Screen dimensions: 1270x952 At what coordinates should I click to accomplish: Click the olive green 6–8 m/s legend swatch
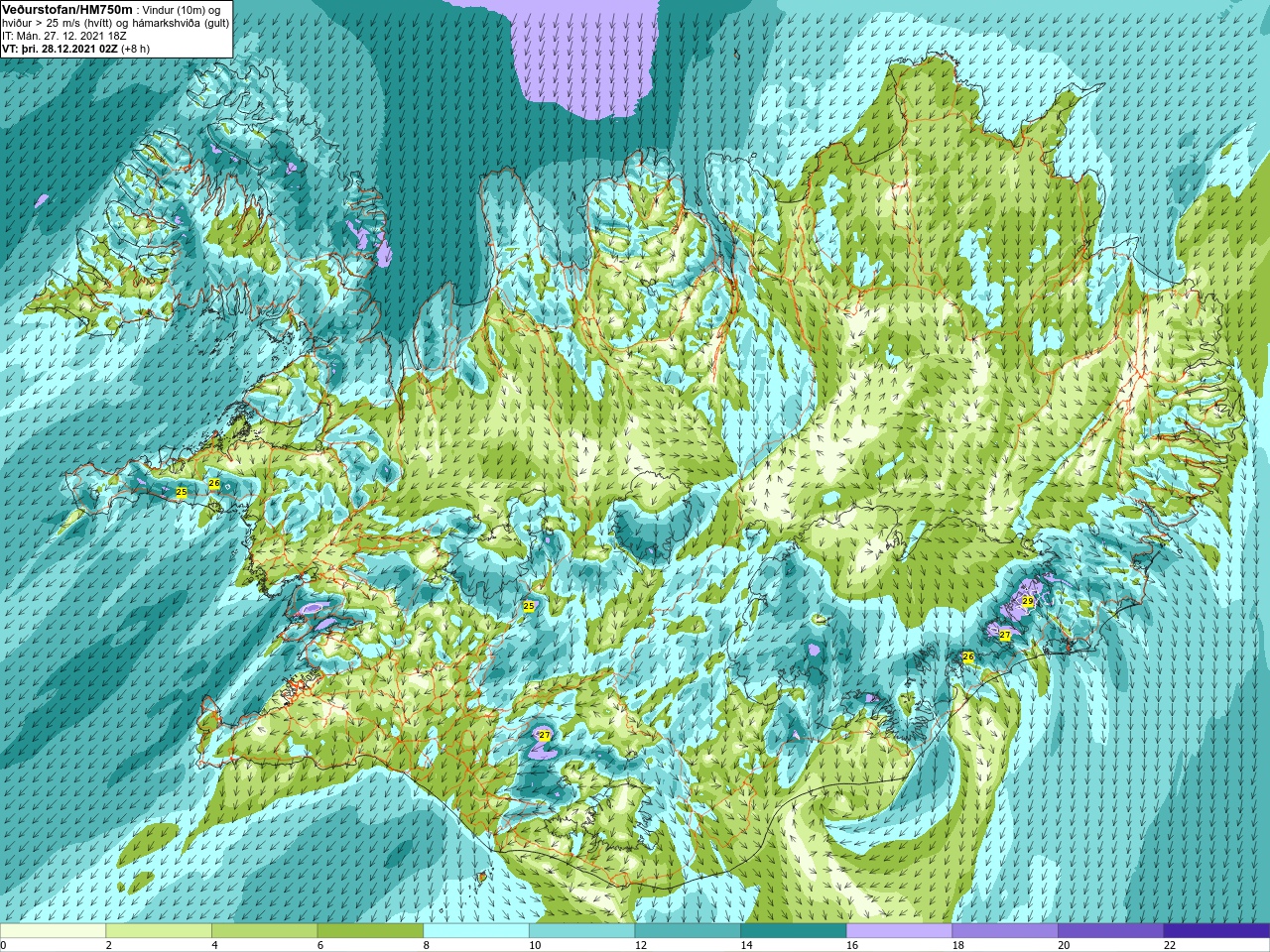coord(370,931)
